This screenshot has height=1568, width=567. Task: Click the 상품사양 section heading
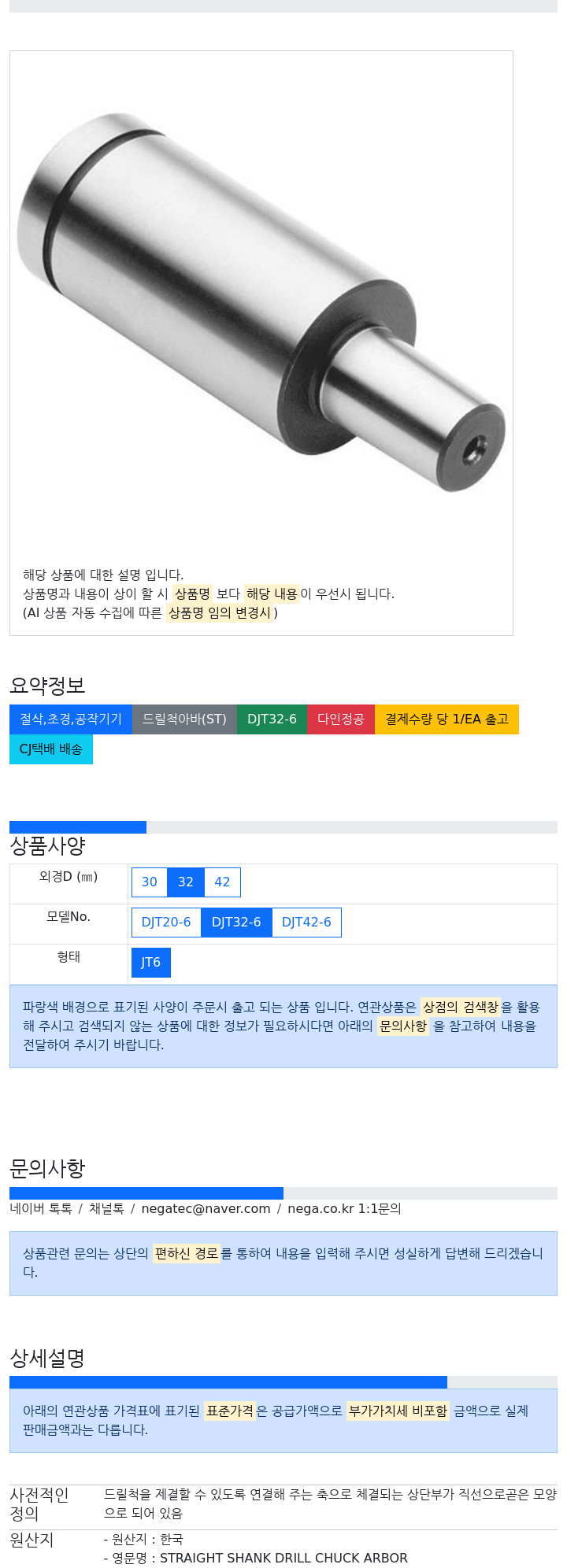[x=47, y=846]
